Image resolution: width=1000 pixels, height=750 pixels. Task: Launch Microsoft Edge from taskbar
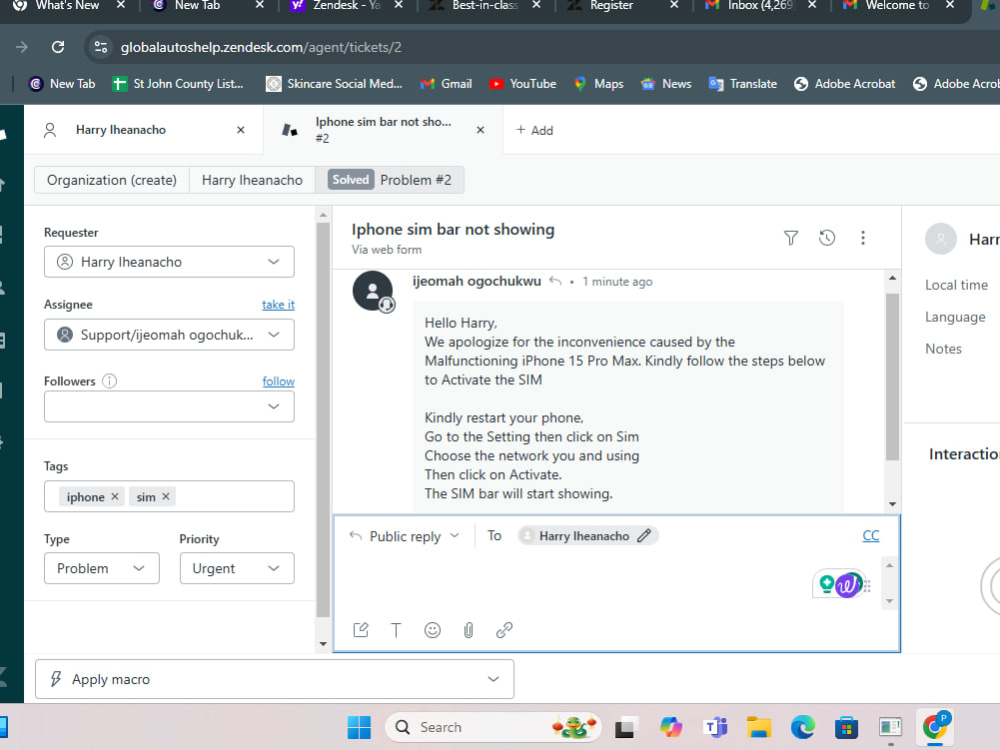pyautogui.click(x=803, y=727)
